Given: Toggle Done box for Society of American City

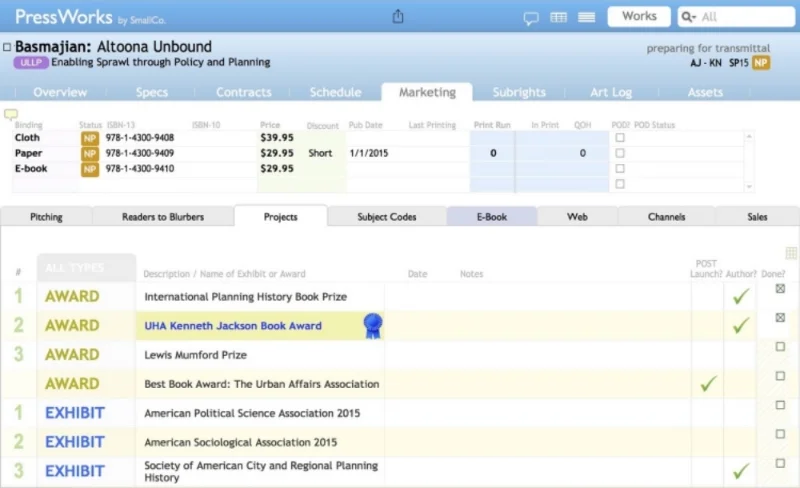Looking at the screenshot, I should (x=780, y=463).
